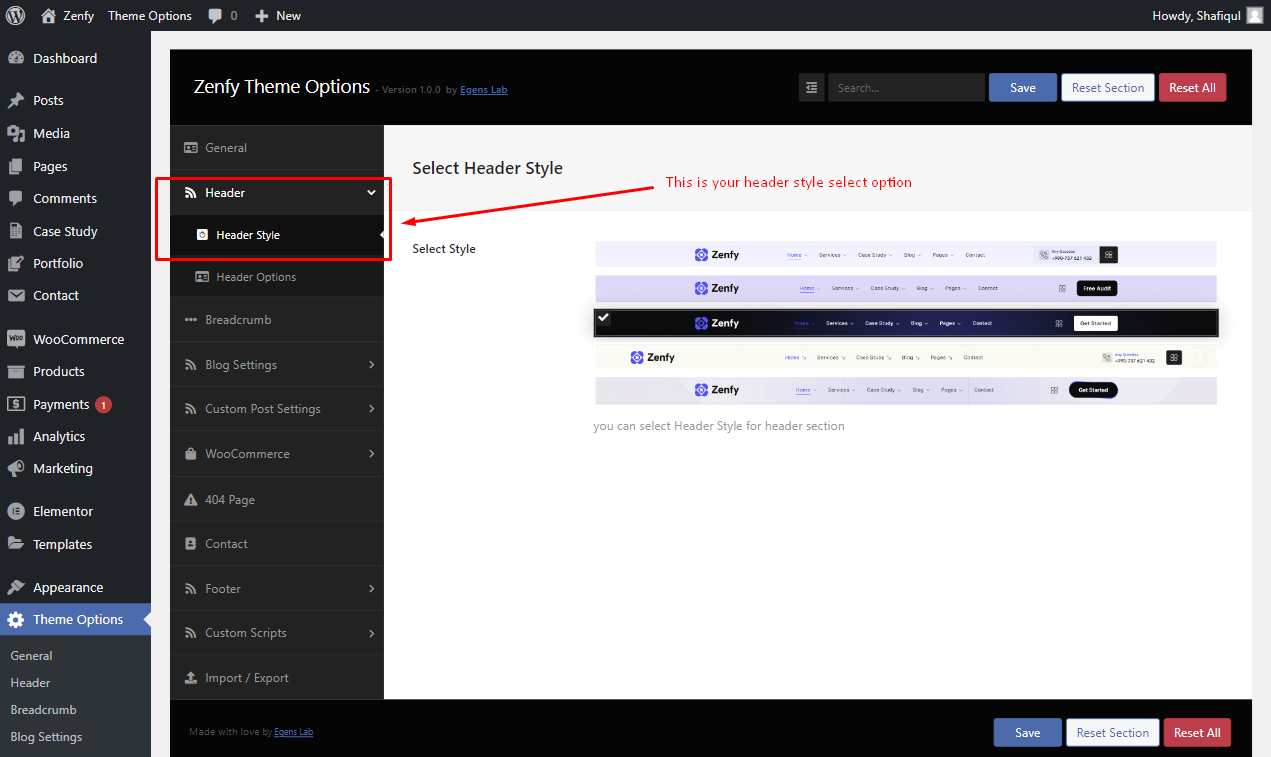Click the Marketing megaphone icon

coord(16,468)
